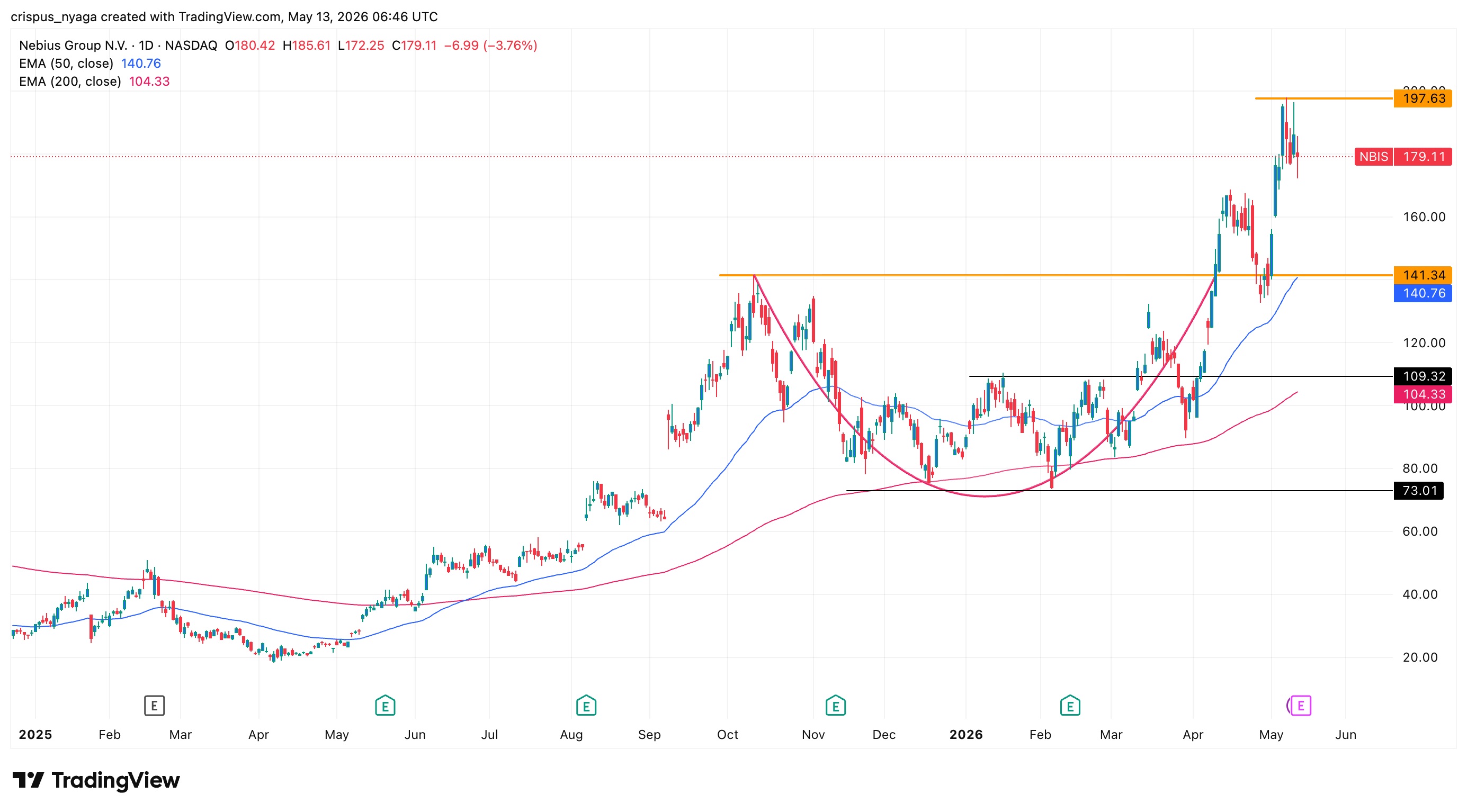Select the black 109.32 price label
This screenshot has height=812, width=1467.
point(1423,376)
